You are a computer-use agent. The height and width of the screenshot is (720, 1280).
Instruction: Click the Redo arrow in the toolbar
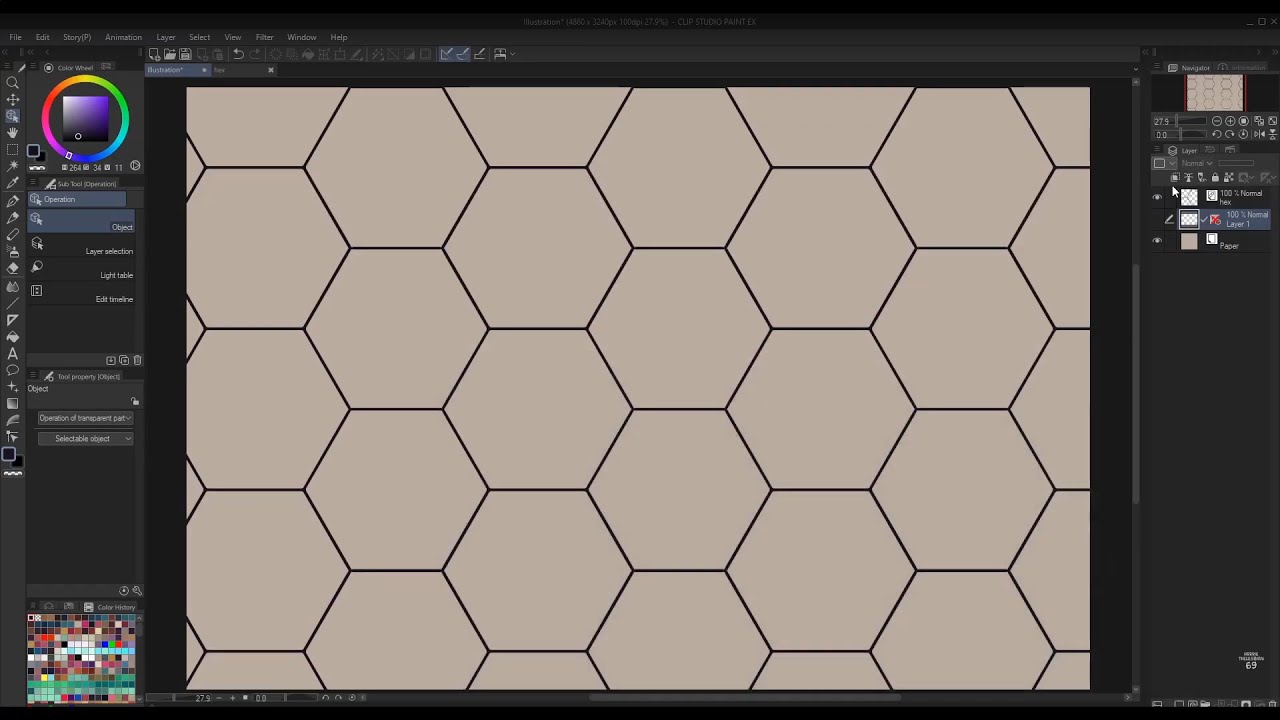coord(255,54)
